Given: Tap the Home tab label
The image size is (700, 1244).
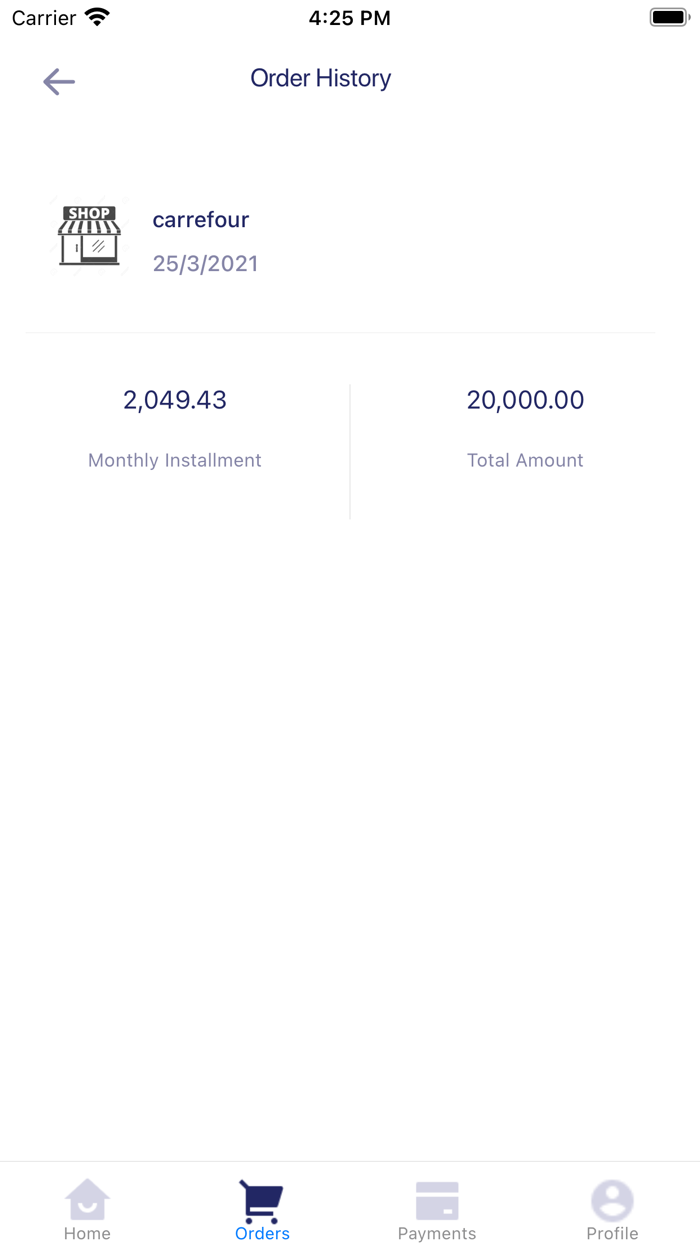Looking at the screenshot, I should [87, 1233].
